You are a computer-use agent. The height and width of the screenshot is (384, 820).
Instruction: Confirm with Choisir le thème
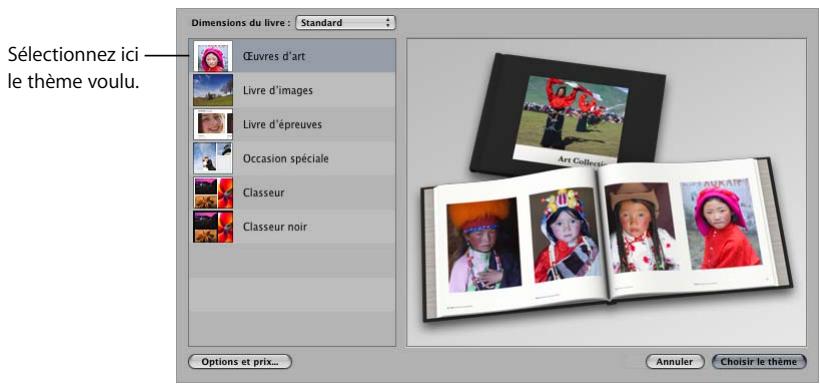coord(759,362)
